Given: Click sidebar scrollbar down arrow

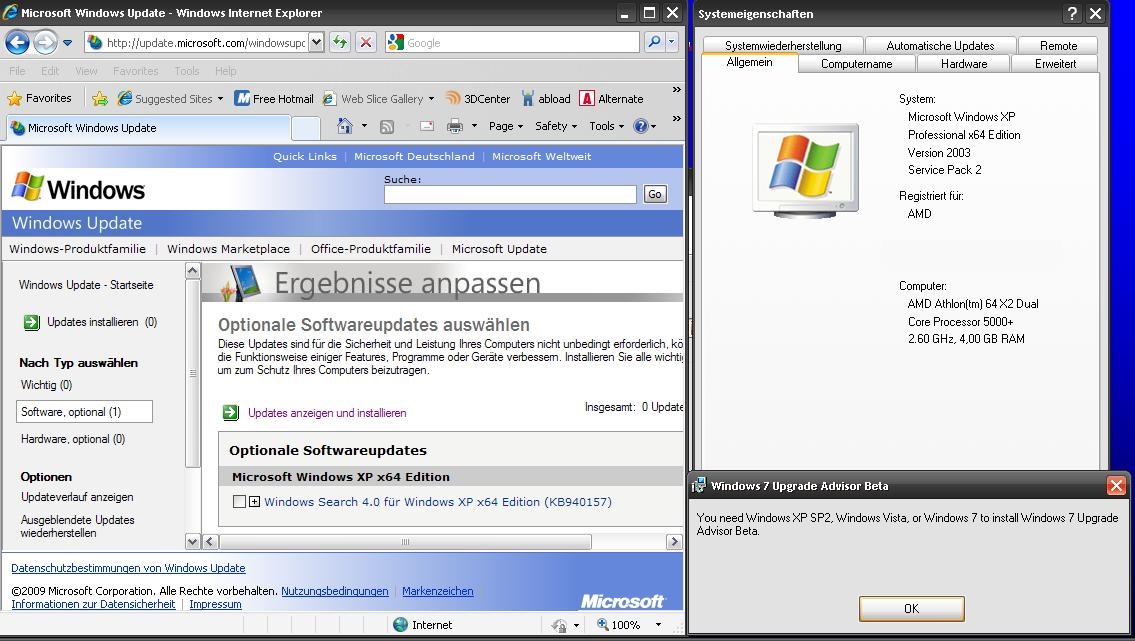Looking at the screenshot, I should (193, 541).
